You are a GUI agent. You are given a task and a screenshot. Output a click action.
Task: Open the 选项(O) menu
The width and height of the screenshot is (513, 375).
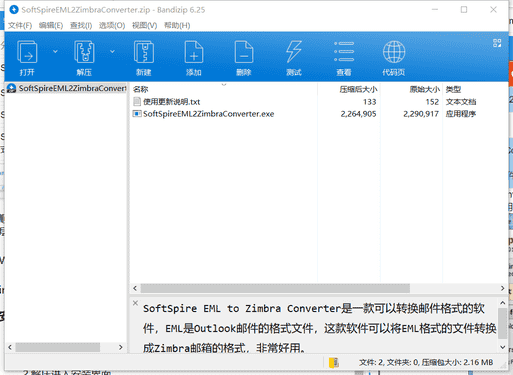pos(112,25)
